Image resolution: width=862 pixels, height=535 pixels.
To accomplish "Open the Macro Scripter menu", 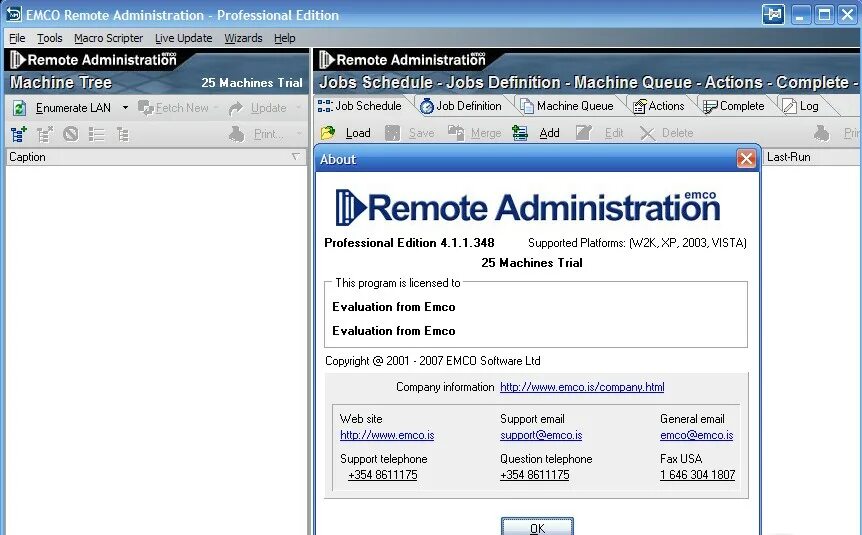I will tap(108, 38).
